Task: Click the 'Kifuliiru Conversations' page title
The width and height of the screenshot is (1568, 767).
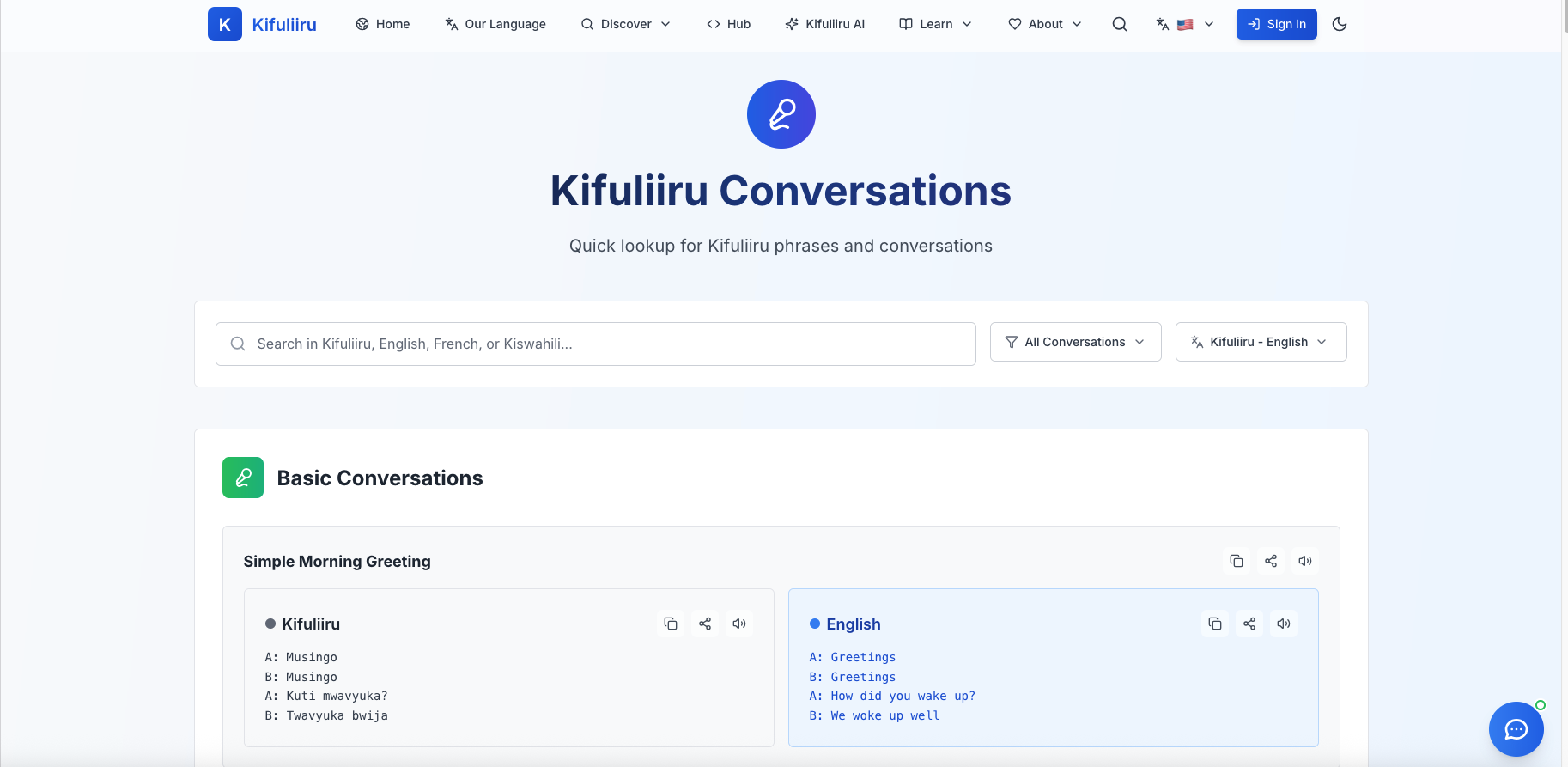Action: click(x=781, y=191)
